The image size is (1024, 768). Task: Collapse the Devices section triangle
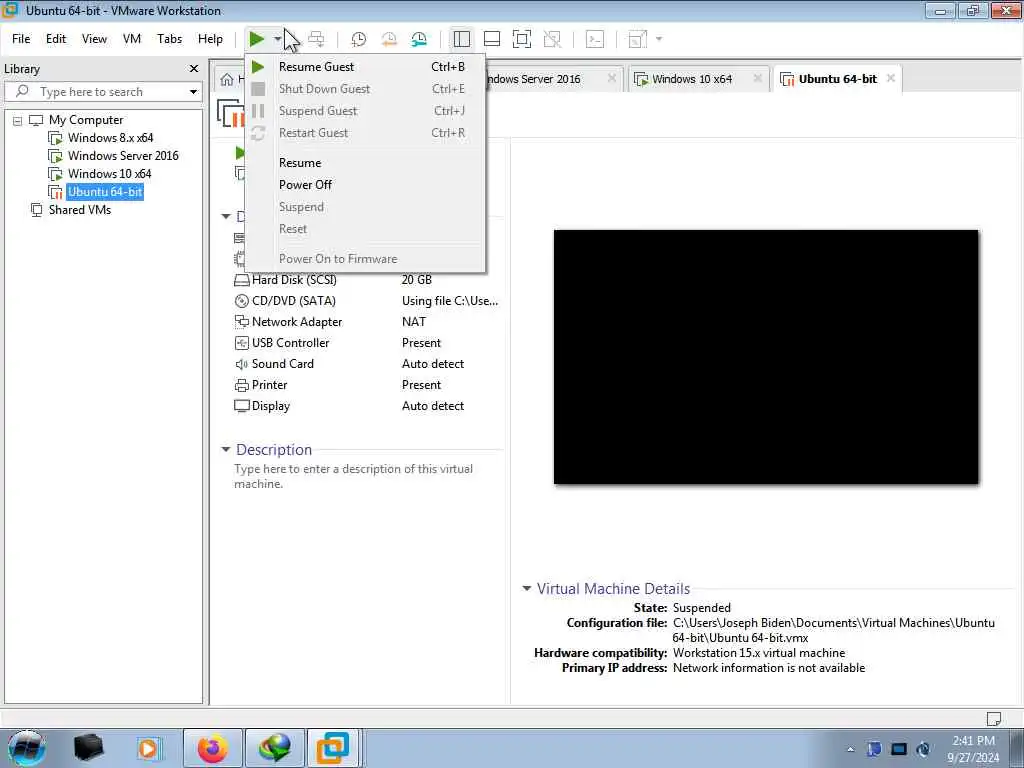[226, 216]
